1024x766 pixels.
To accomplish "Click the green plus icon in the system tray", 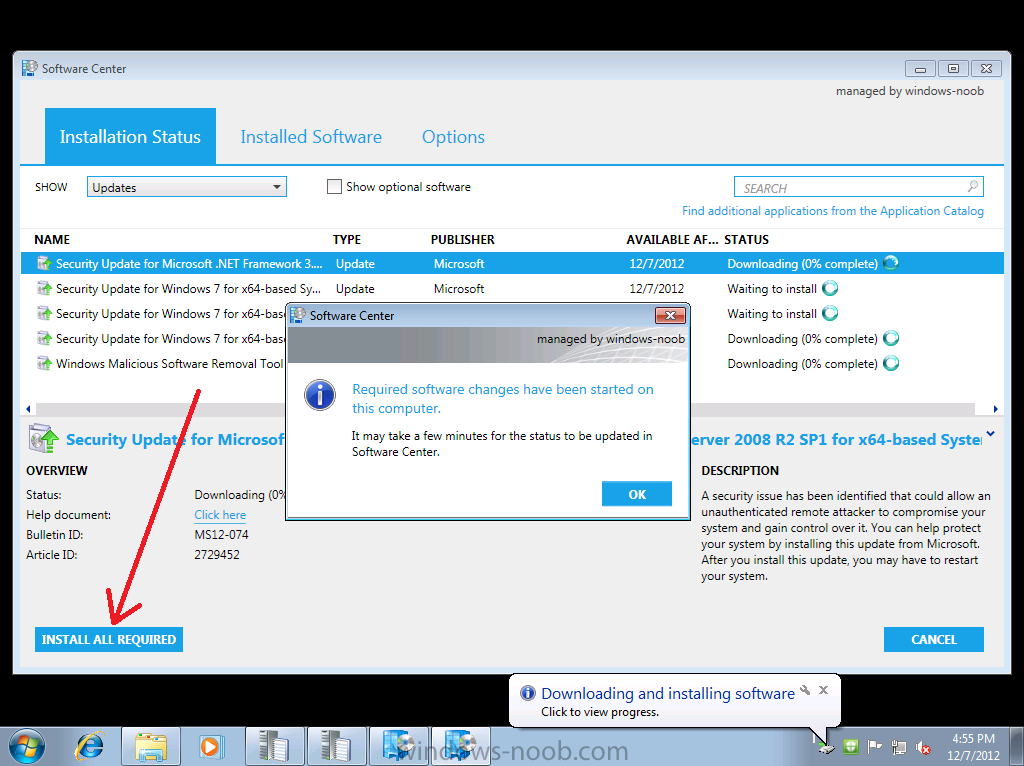I will pos(850,746).
